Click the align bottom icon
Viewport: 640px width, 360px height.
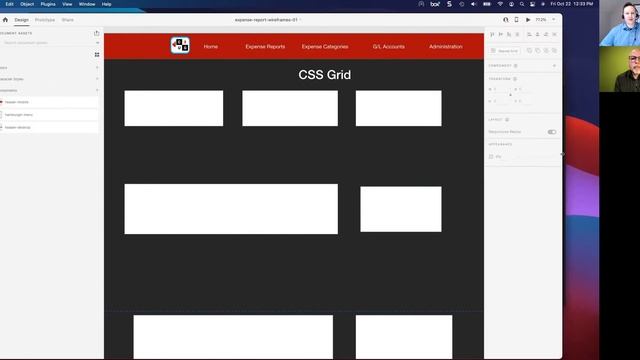(x=509, y=34)
